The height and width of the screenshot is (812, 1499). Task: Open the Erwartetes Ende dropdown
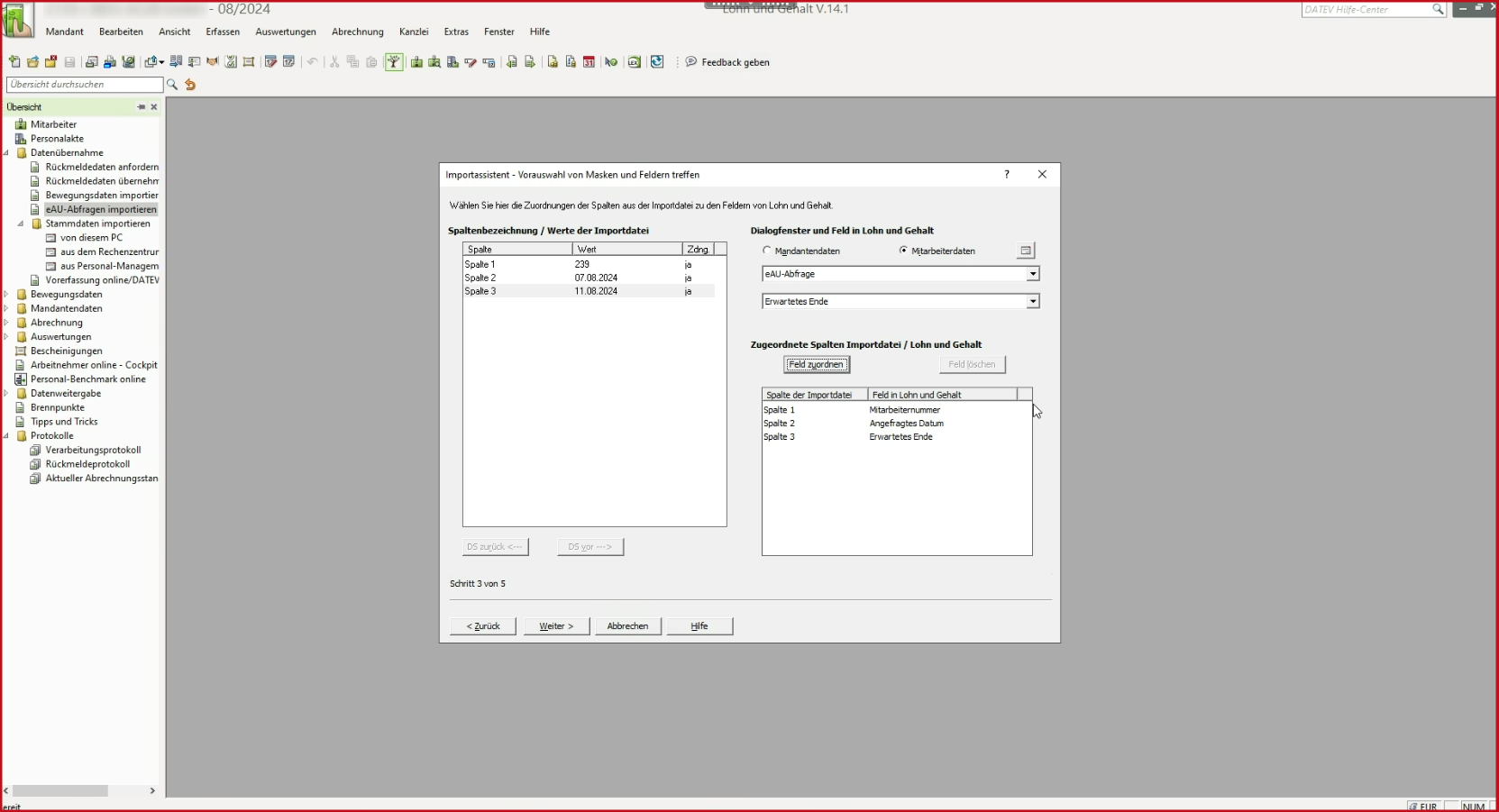coord(1033,302)
